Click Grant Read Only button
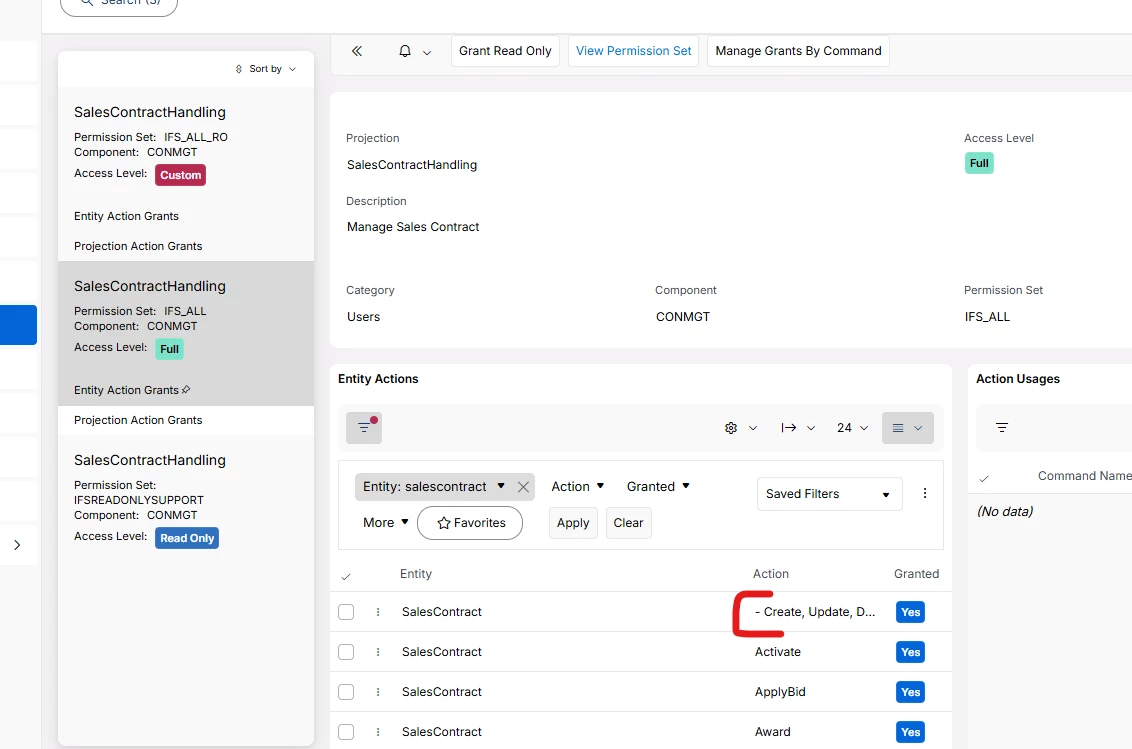This screenshot has width=1132, height=749. click(x=505, y=51)
